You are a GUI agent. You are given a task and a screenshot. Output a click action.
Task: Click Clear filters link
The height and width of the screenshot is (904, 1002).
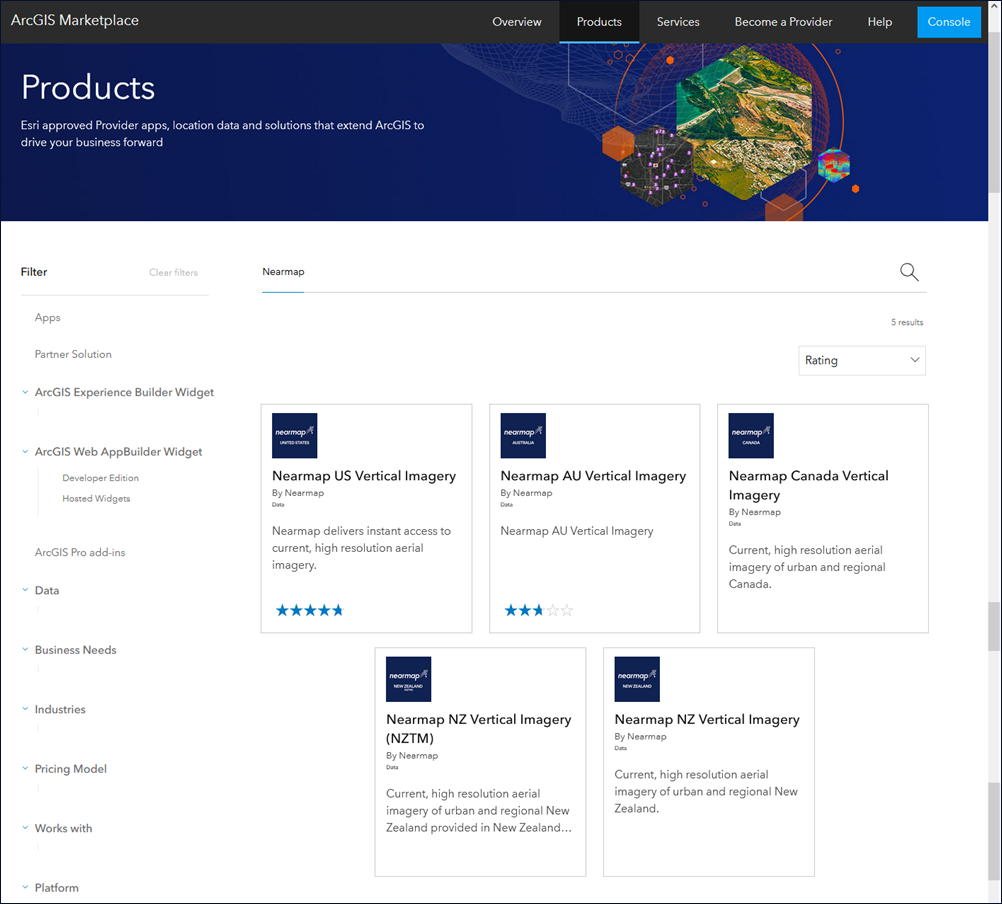coord(173,272)
